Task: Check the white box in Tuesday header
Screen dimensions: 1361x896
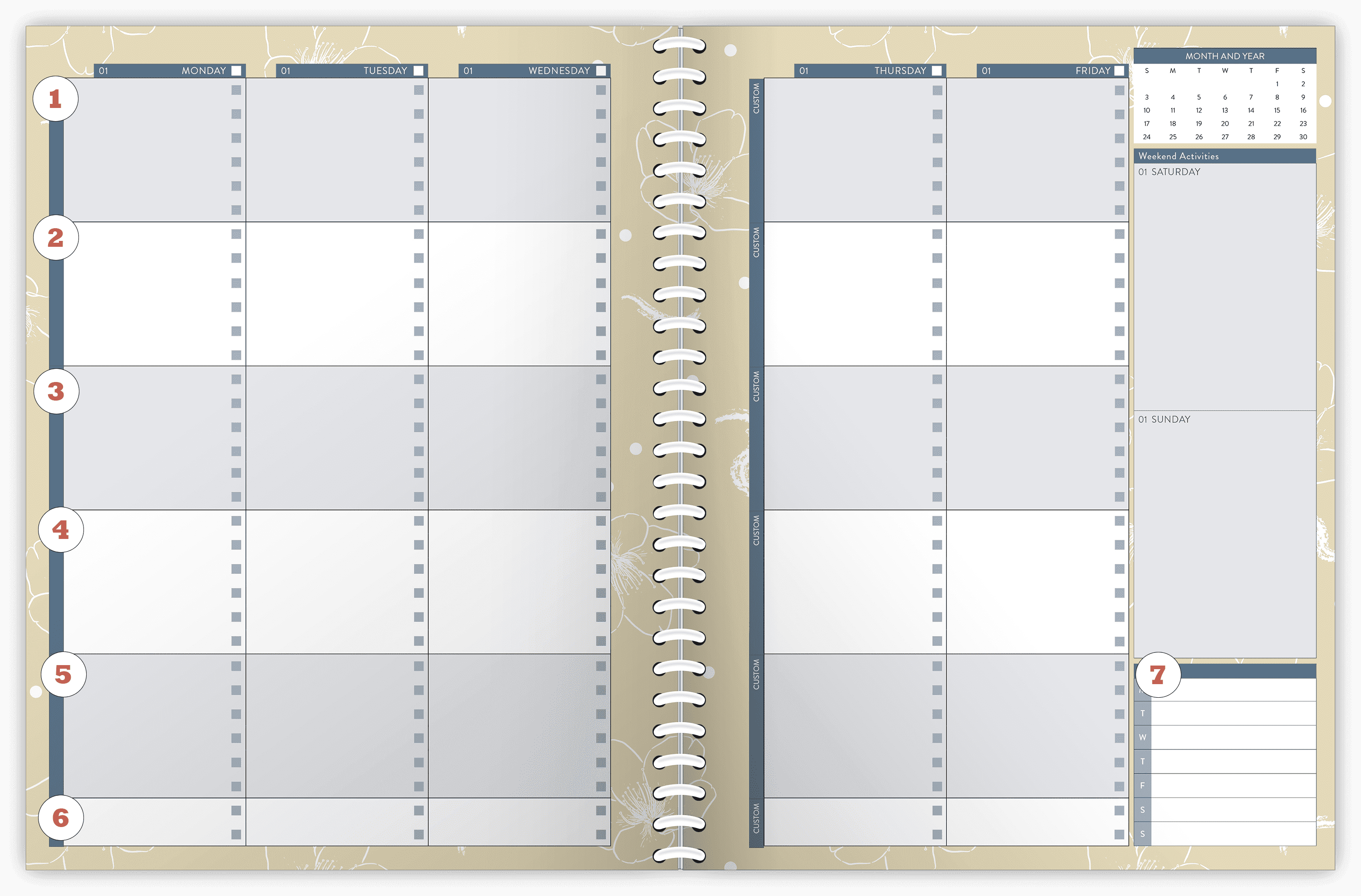Action: 419,71
